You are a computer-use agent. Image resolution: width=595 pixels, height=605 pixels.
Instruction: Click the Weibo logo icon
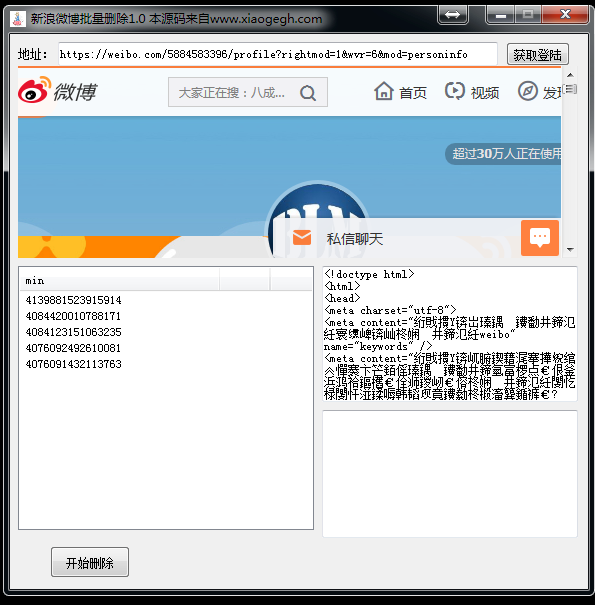(x=34, y=90)
